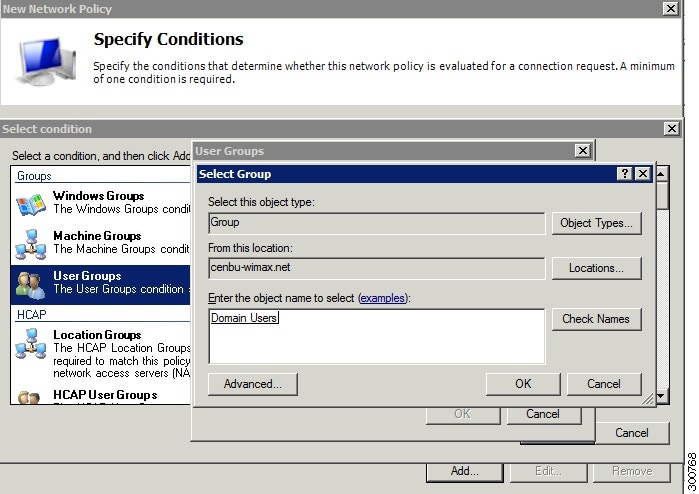Viewport: 699px width, 494px height.
Task: Cancel the Select Group dialog
Action: click(x=604, y=384)
